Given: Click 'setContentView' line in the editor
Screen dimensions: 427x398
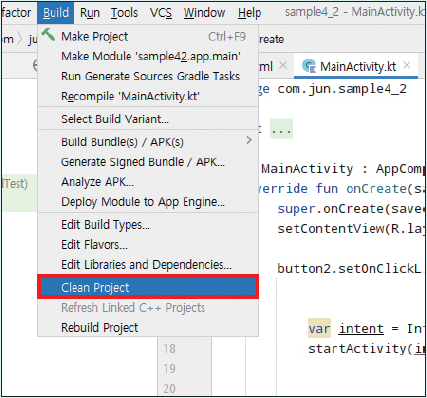Looking at the screenshot, I should pos(351,229).
